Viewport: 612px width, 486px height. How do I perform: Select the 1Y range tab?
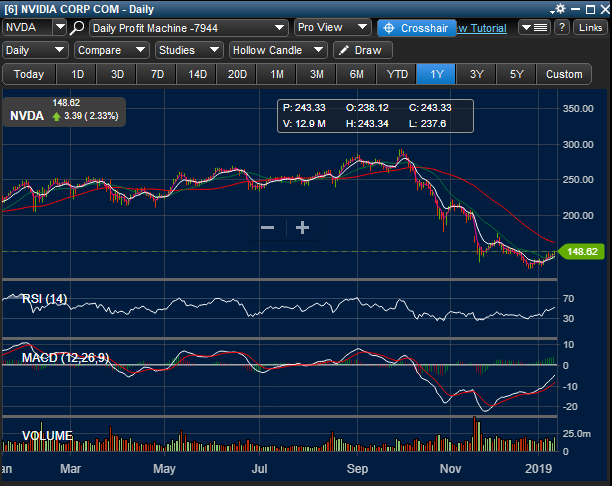tap(436, 74)
